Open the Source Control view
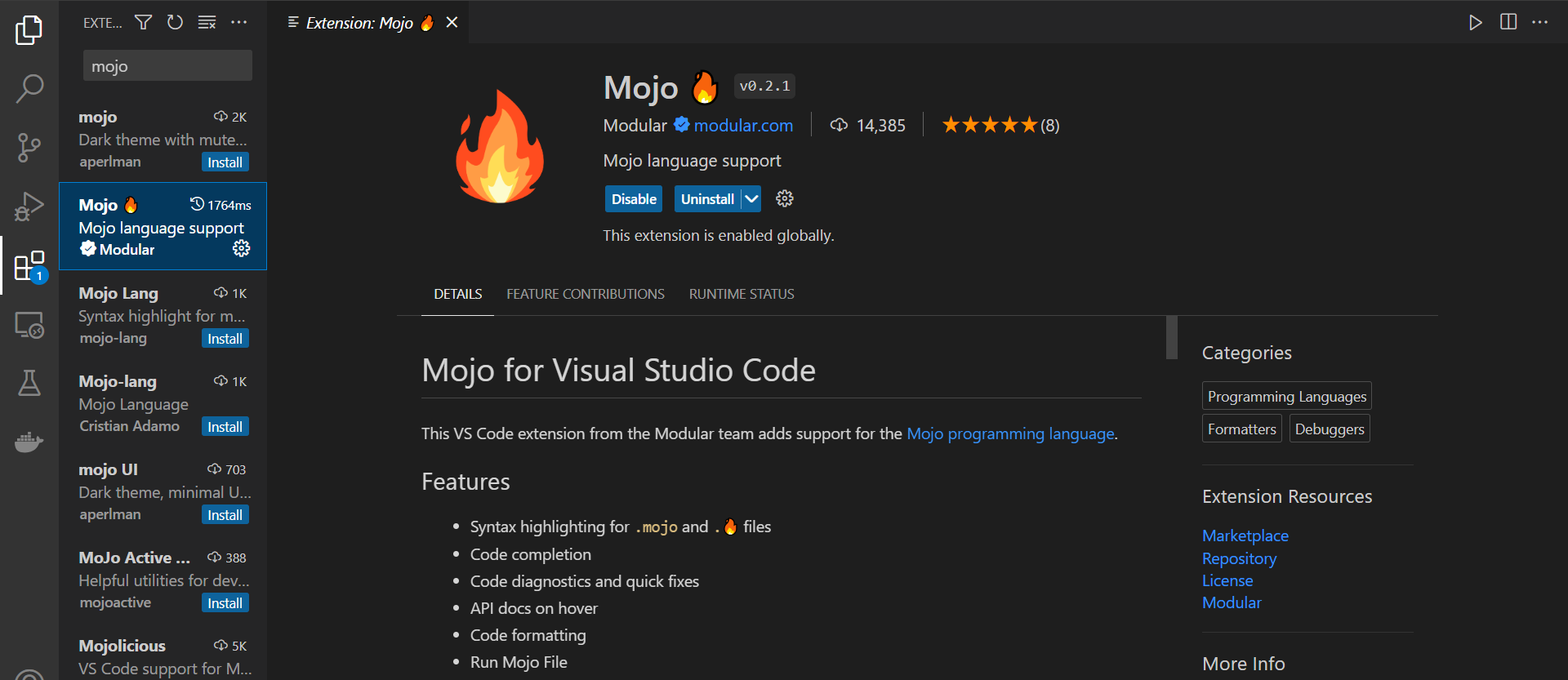The width and height of the screenshot is (1568, 680). (29, 148)
